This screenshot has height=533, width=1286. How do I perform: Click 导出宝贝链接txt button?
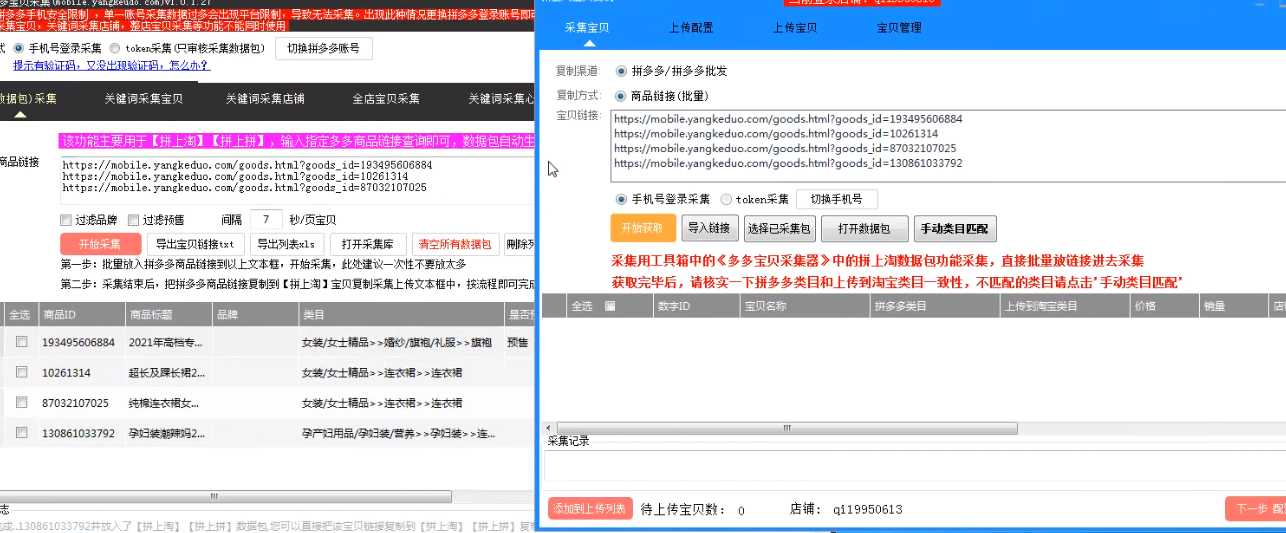(x=195, y=244)
